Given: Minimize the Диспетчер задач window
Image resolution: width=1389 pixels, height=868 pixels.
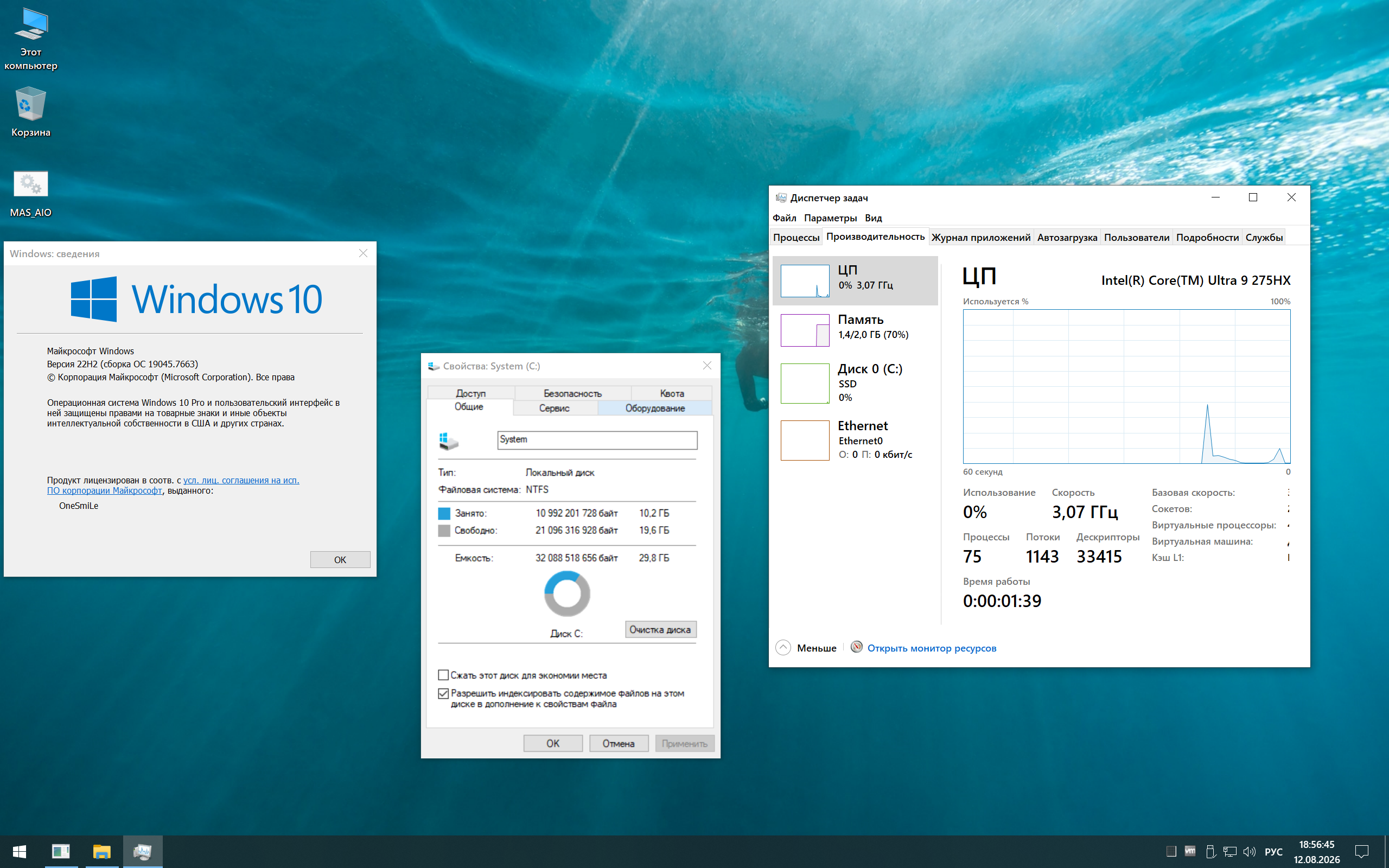Looking at the screenshot, I should point(1215,197).
